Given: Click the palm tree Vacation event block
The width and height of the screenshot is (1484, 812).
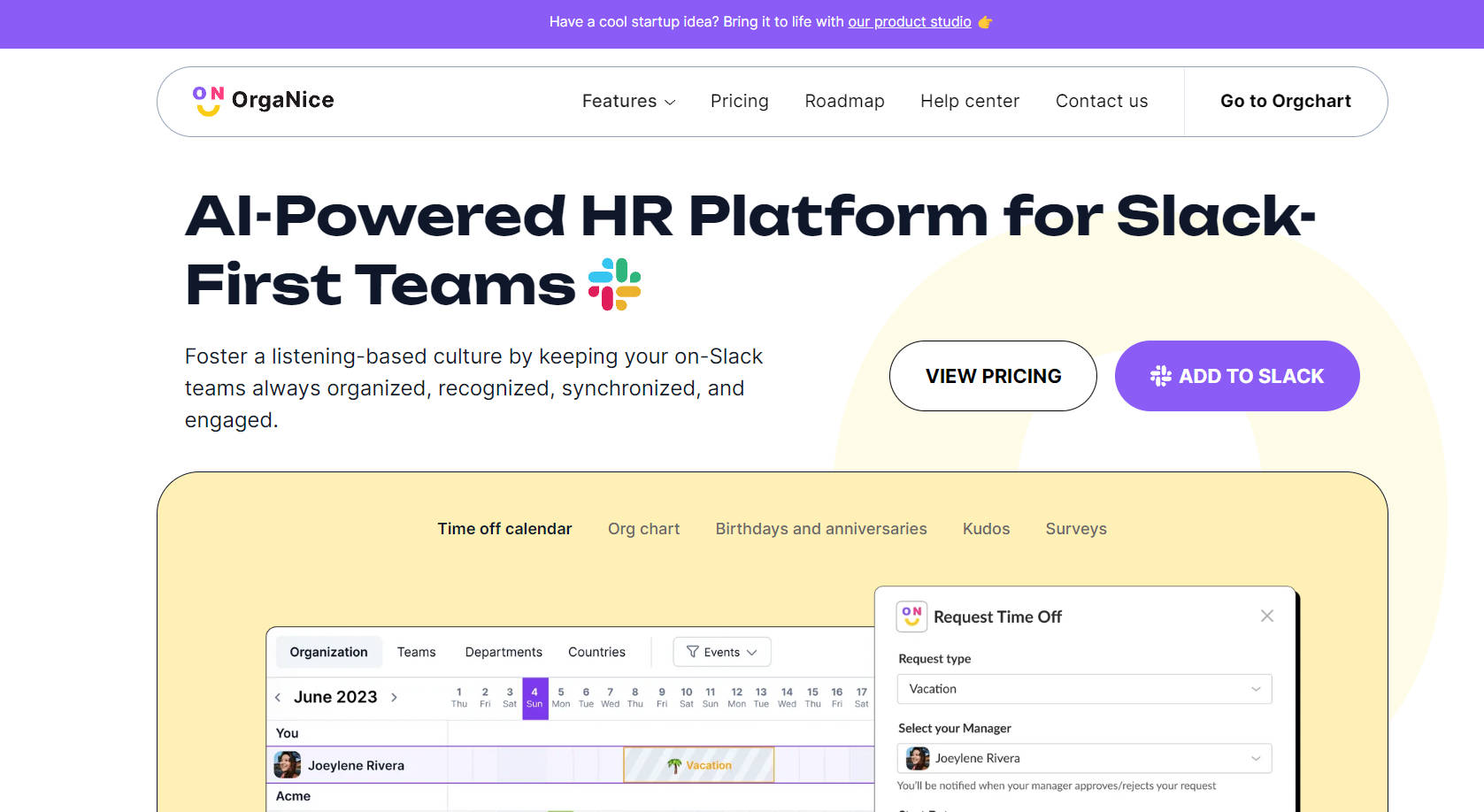Looking at the screenshot, I should [698, 765].
